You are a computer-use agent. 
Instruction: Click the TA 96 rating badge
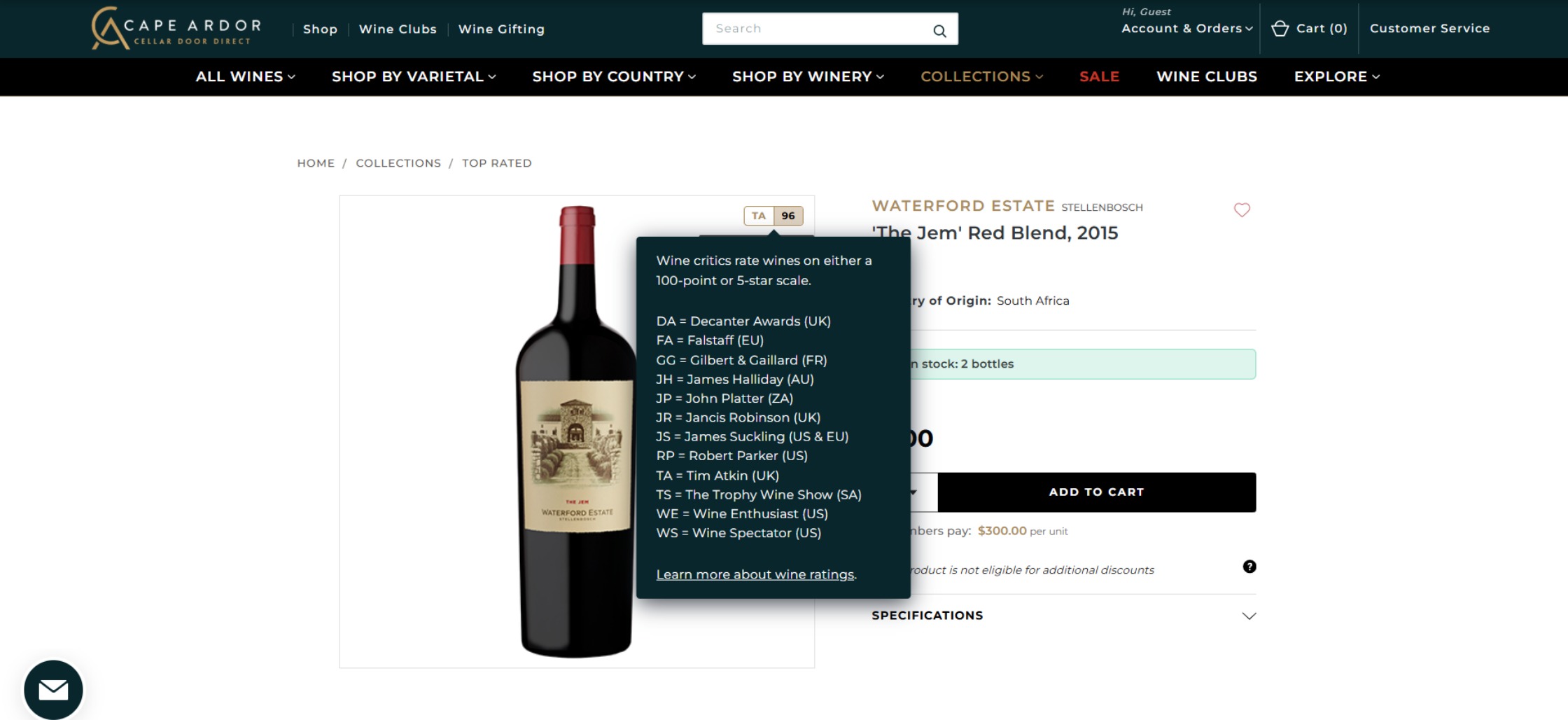pyautogui.click(x=773, y=216)
